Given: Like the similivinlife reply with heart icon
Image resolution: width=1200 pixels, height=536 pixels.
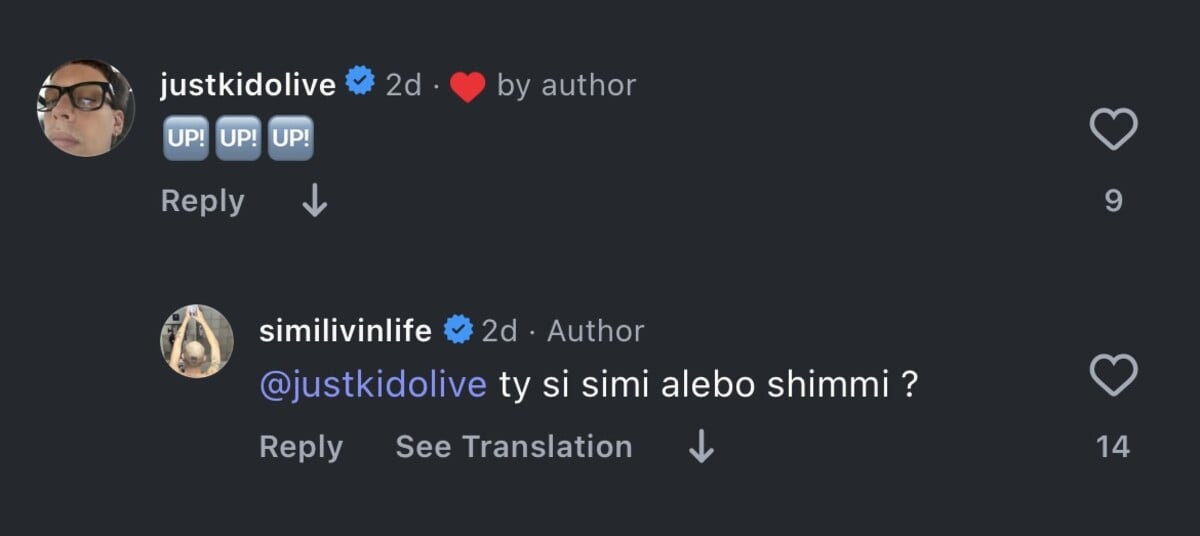Looking at the screenshot, I should pos(1113,376).
